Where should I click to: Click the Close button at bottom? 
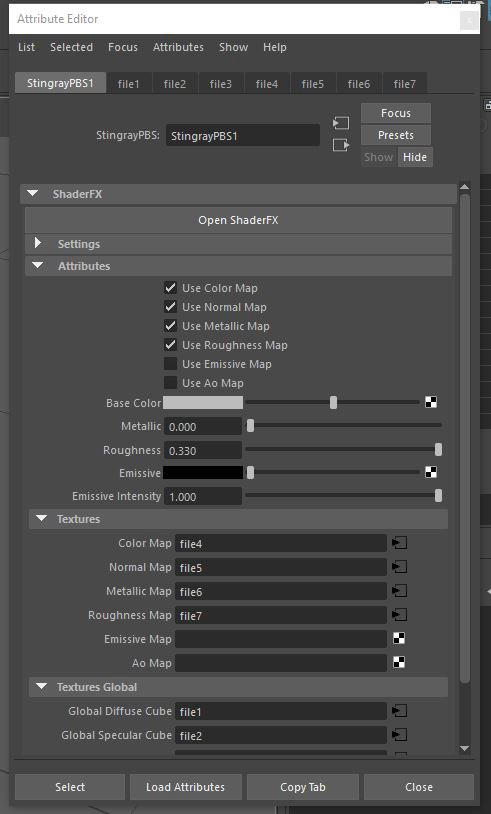[x=419, y=787]
